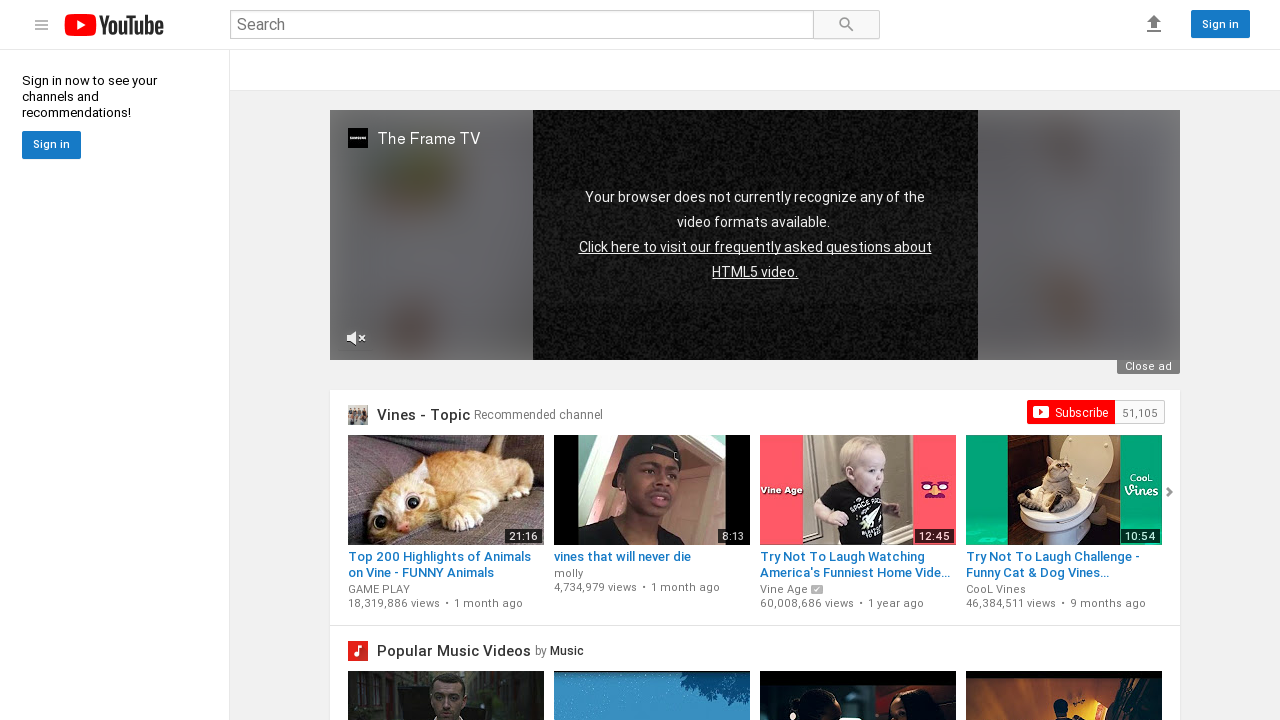Sign in using the top-right button

point(1220,24)
